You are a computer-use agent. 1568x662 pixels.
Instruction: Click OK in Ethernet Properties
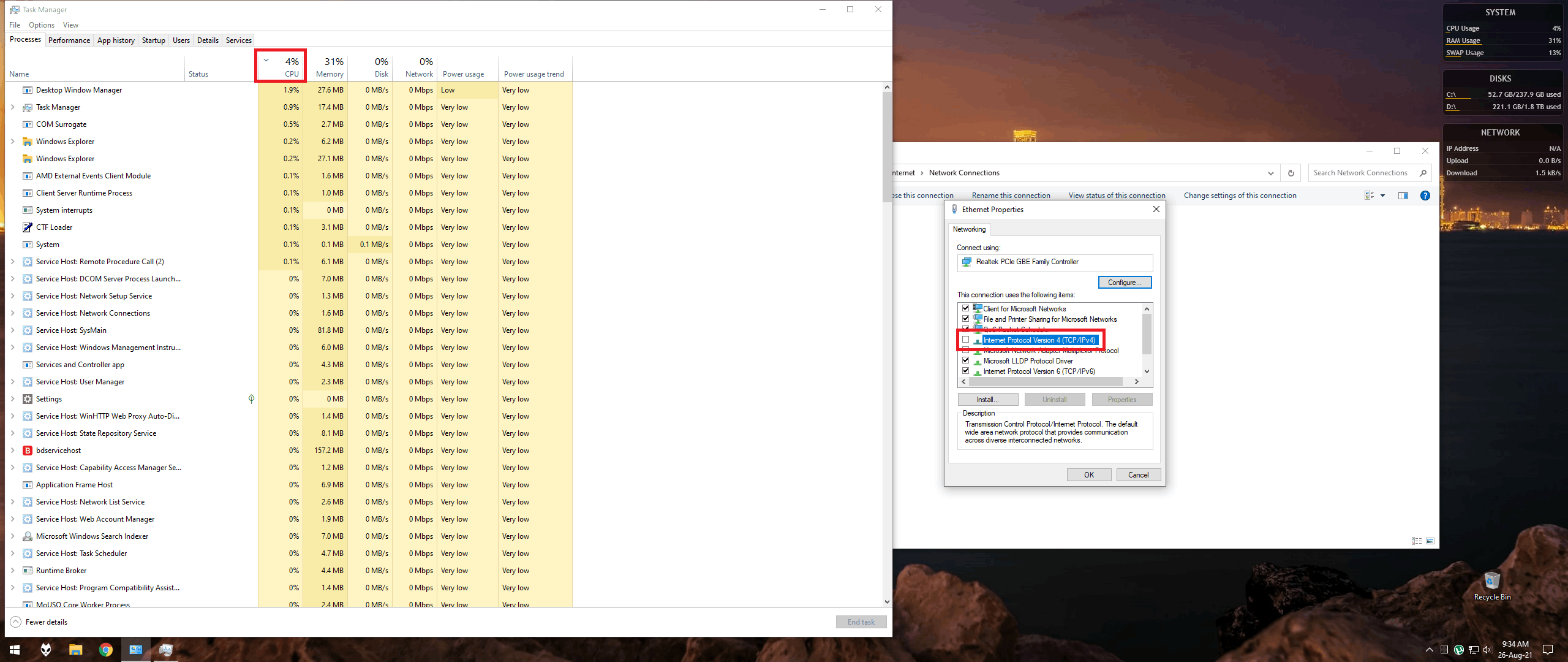[x=1088, y=475]
